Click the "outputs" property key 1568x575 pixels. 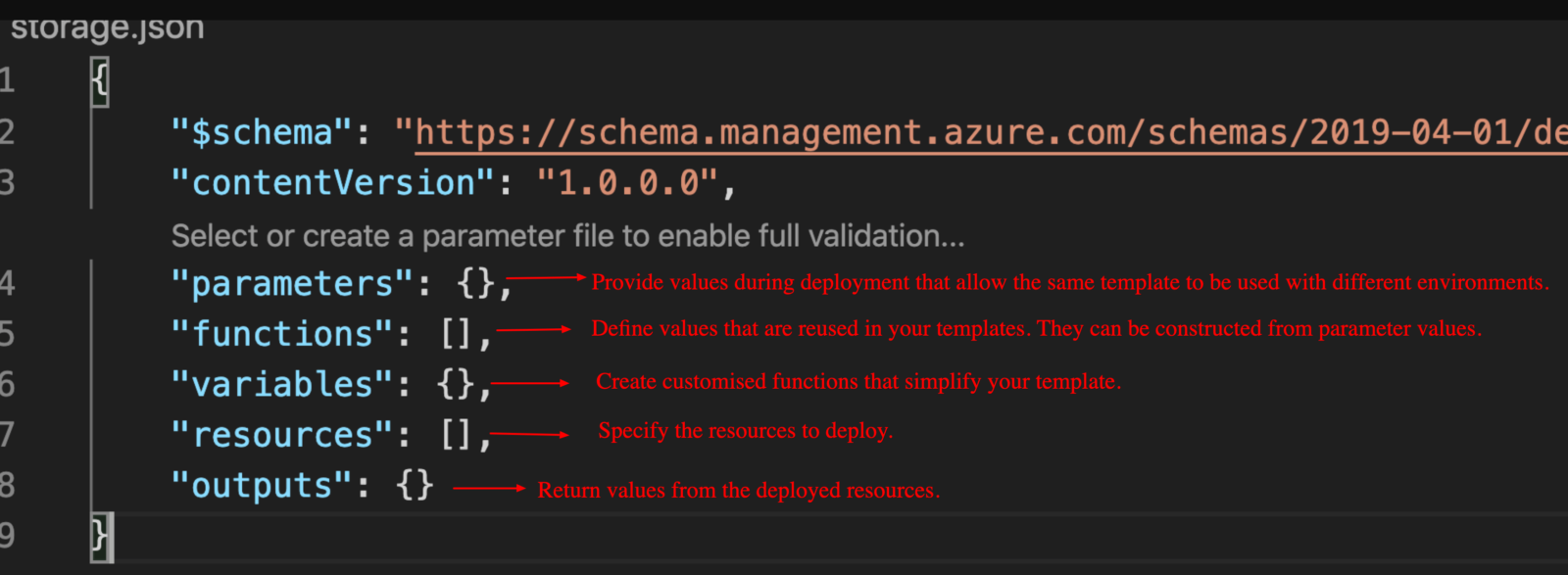(x=260, y=484)
